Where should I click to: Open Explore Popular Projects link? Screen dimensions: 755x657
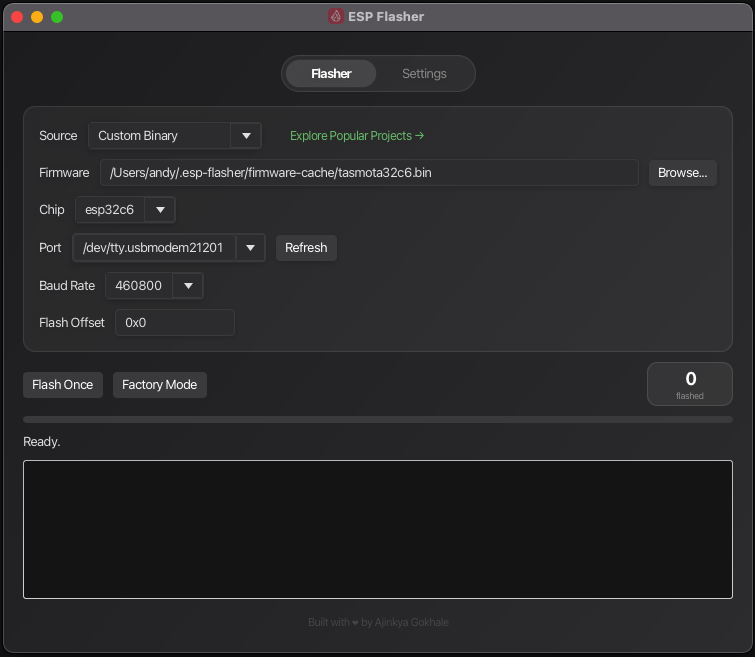click(357, 136)
